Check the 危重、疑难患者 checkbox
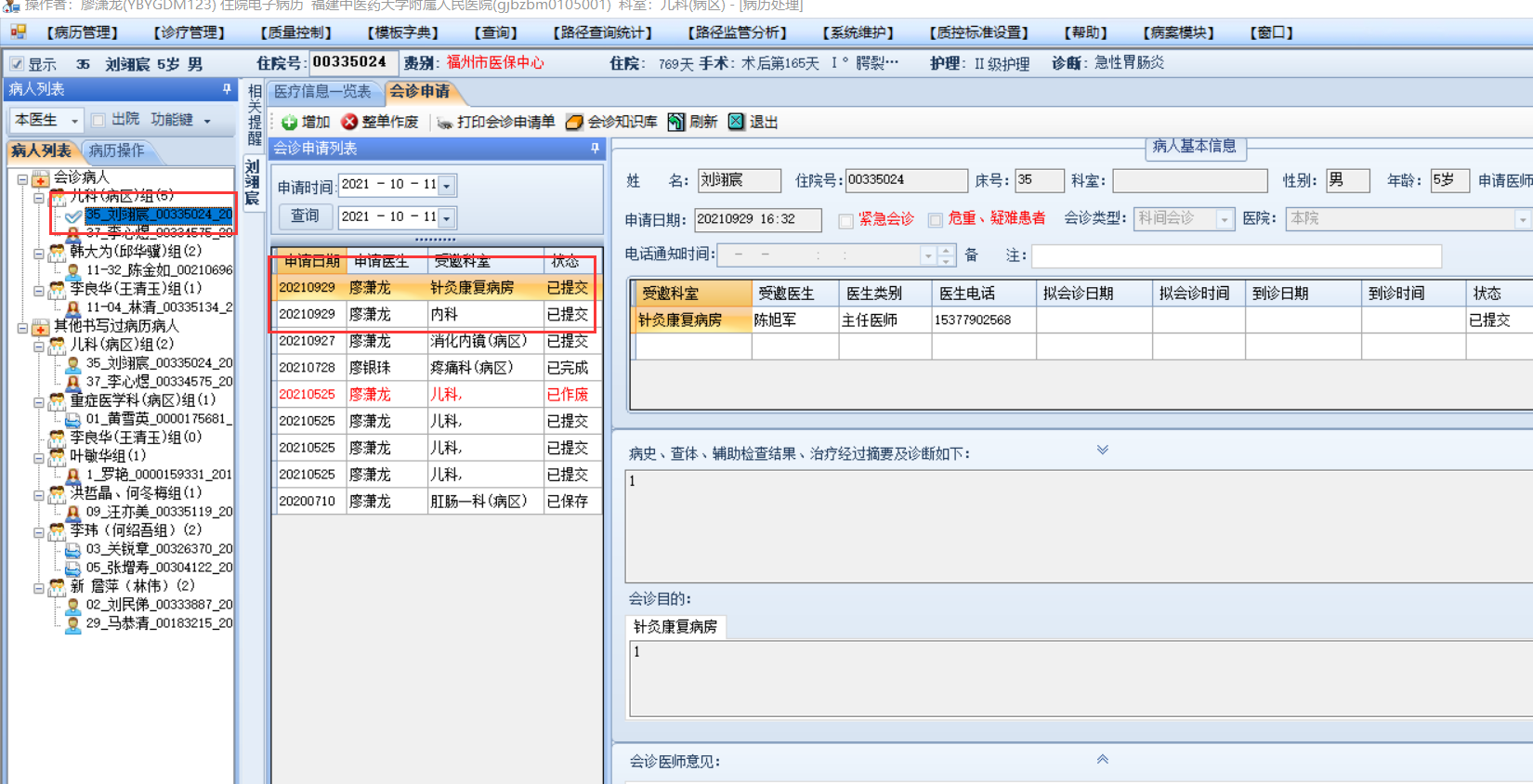The width and height of the screenshot is (1533, 784). (x=935, y=220)
